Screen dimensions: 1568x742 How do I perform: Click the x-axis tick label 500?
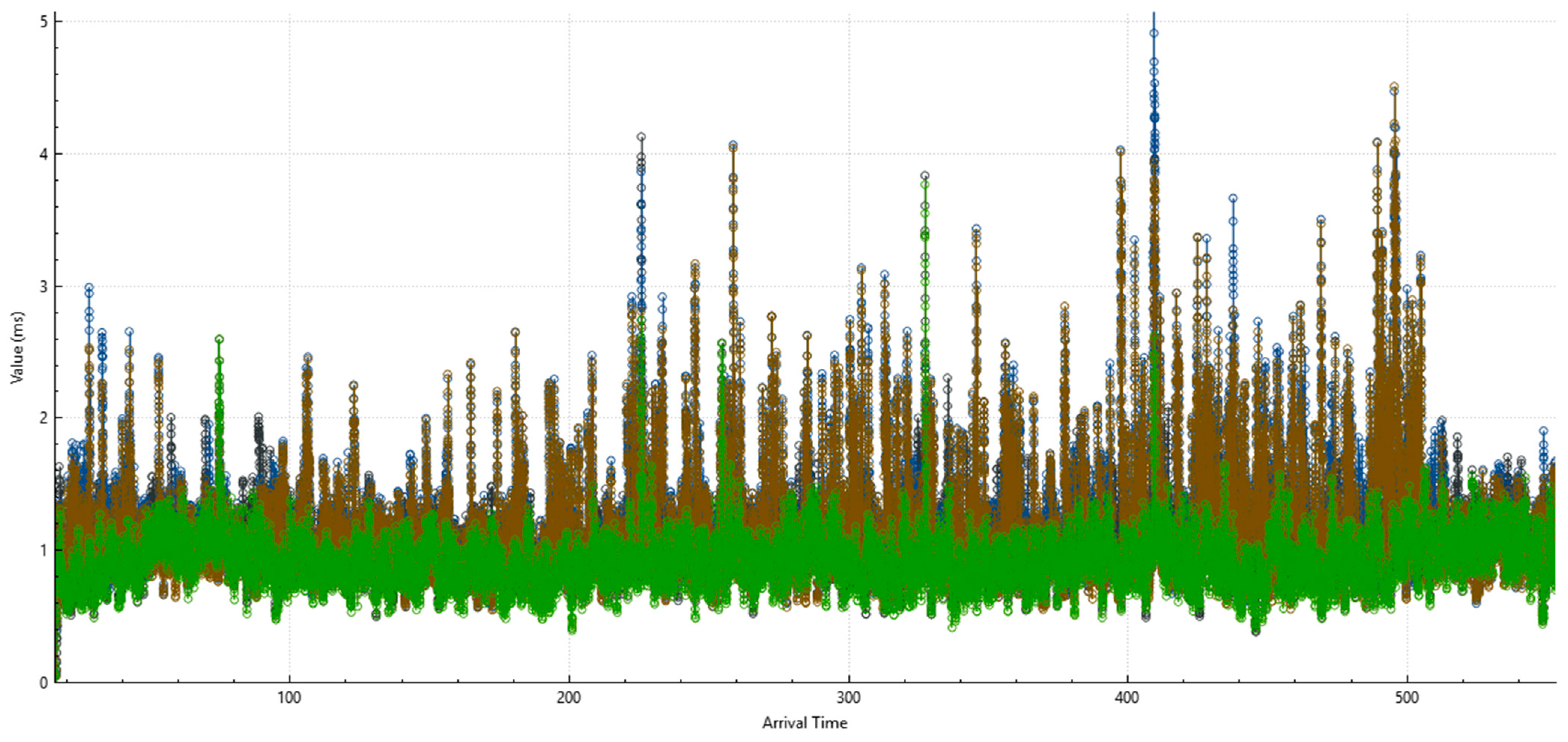pyautogui.click(x=1407, y=697)
